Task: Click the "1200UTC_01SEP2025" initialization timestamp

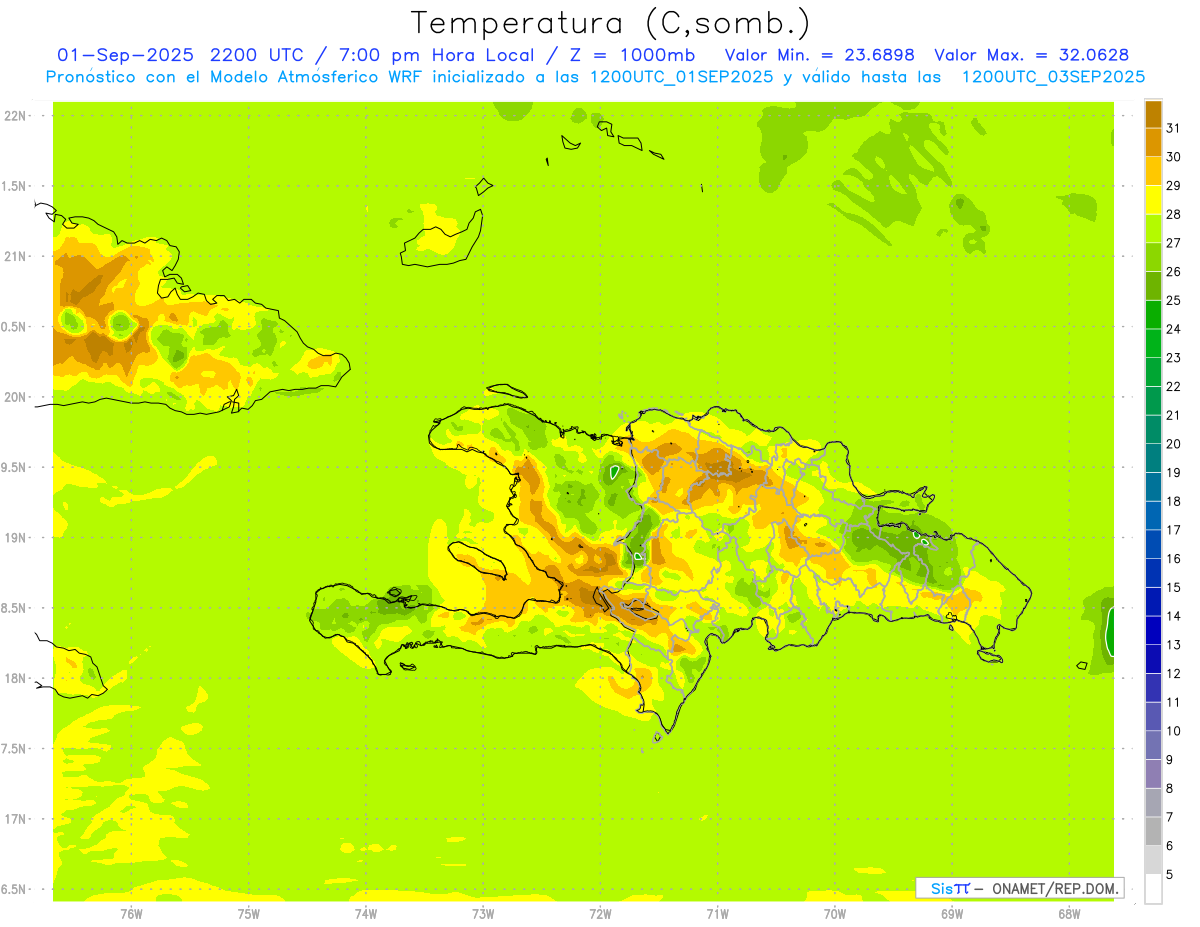Action: pyautogui.click(x=682, y=76)
